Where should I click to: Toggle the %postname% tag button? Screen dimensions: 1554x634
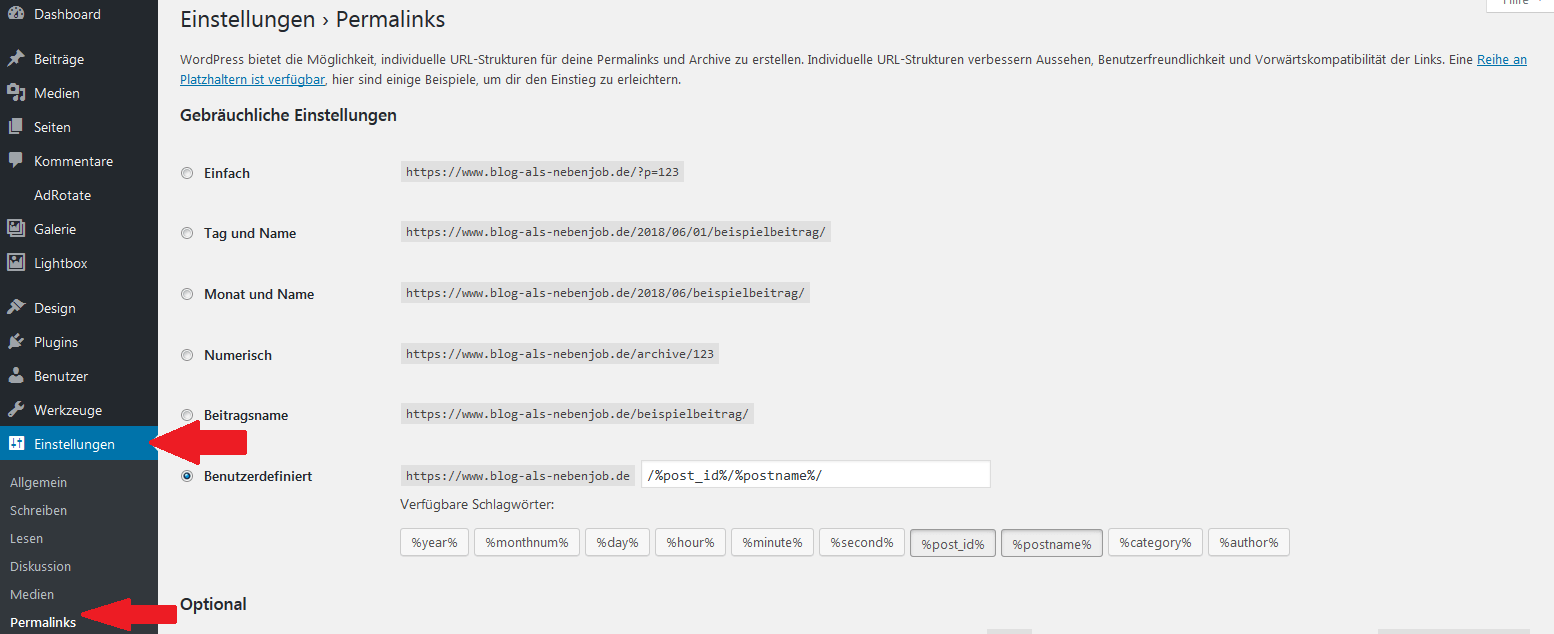(1052, 543)
